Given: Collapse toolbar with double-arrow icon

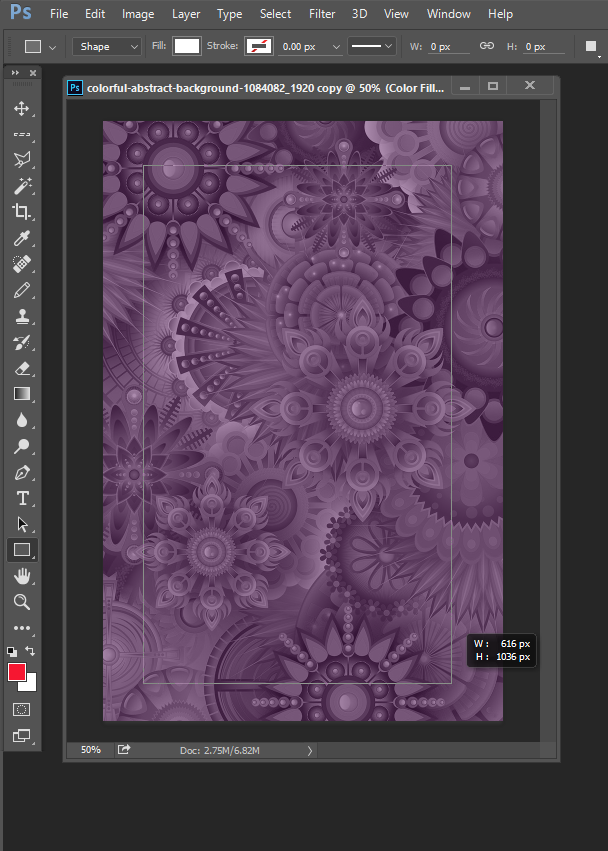Looking at the screenshot, I should [15, 73].
